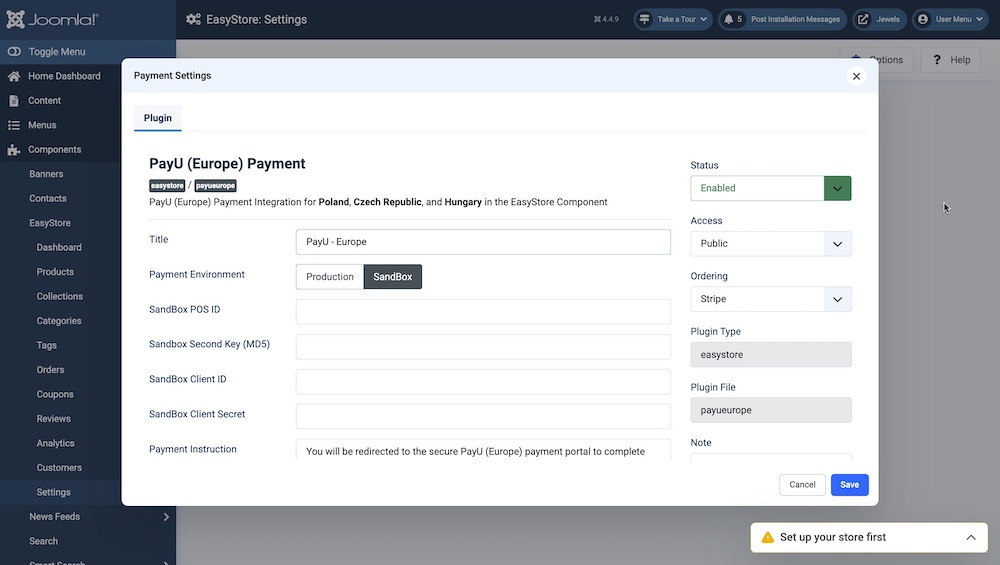Click the Menus list icon
This screenshot has height=565, width=1000.
[14, 125]
